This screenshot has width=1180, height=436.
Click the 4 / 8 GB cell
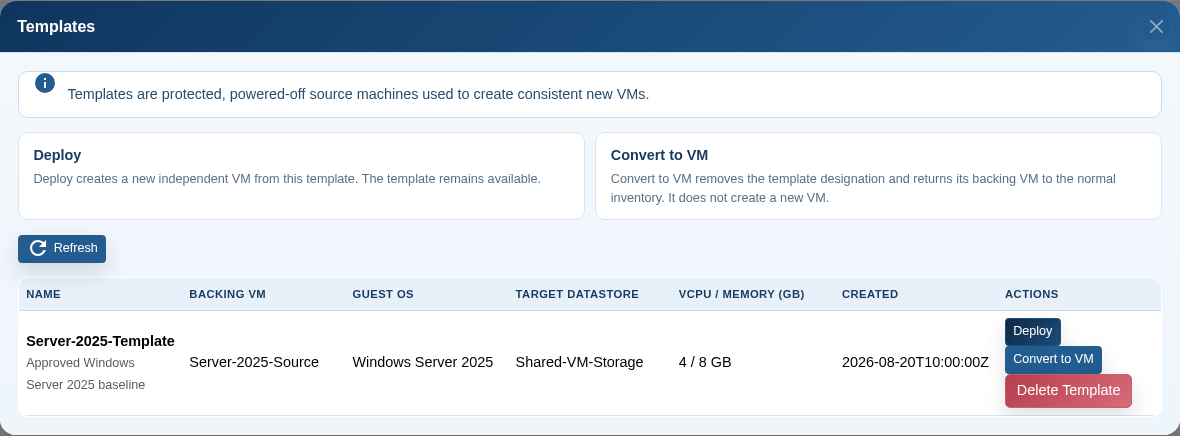point(705,362)
